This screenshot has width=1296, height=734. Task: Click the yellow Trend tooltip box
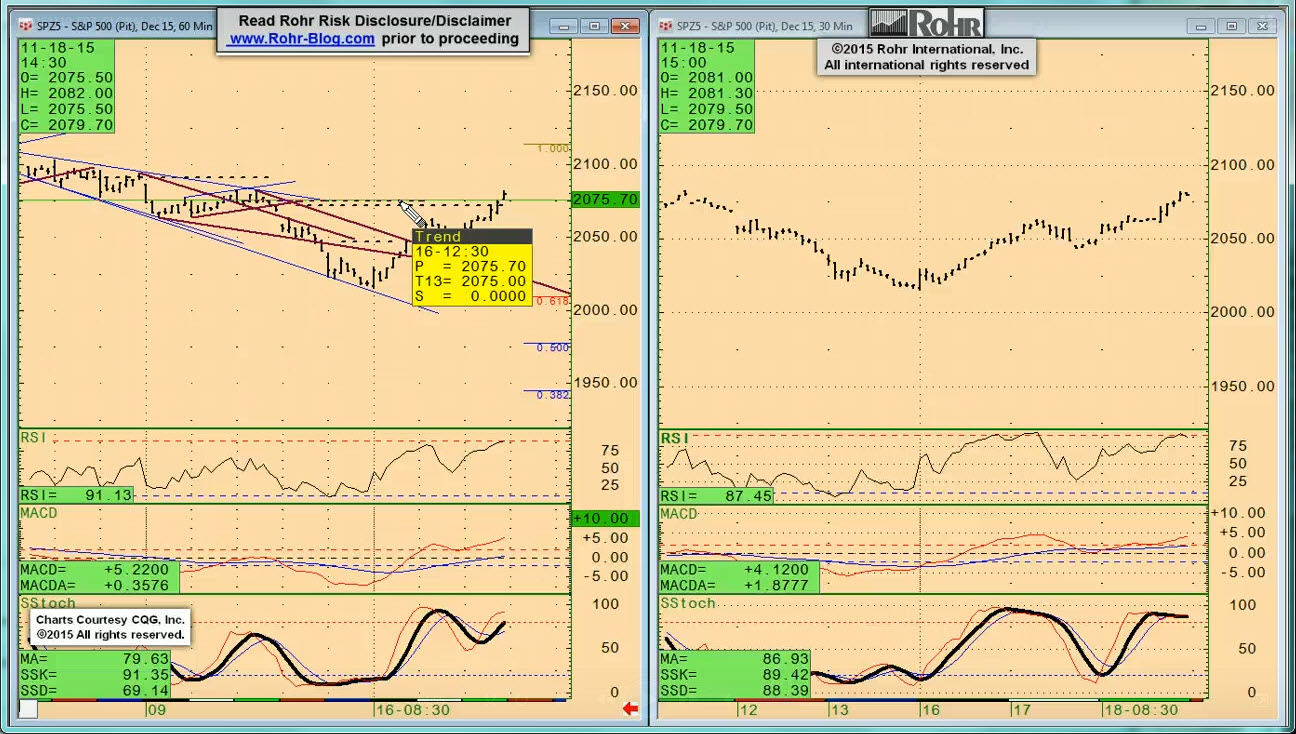tap(471, 267)
